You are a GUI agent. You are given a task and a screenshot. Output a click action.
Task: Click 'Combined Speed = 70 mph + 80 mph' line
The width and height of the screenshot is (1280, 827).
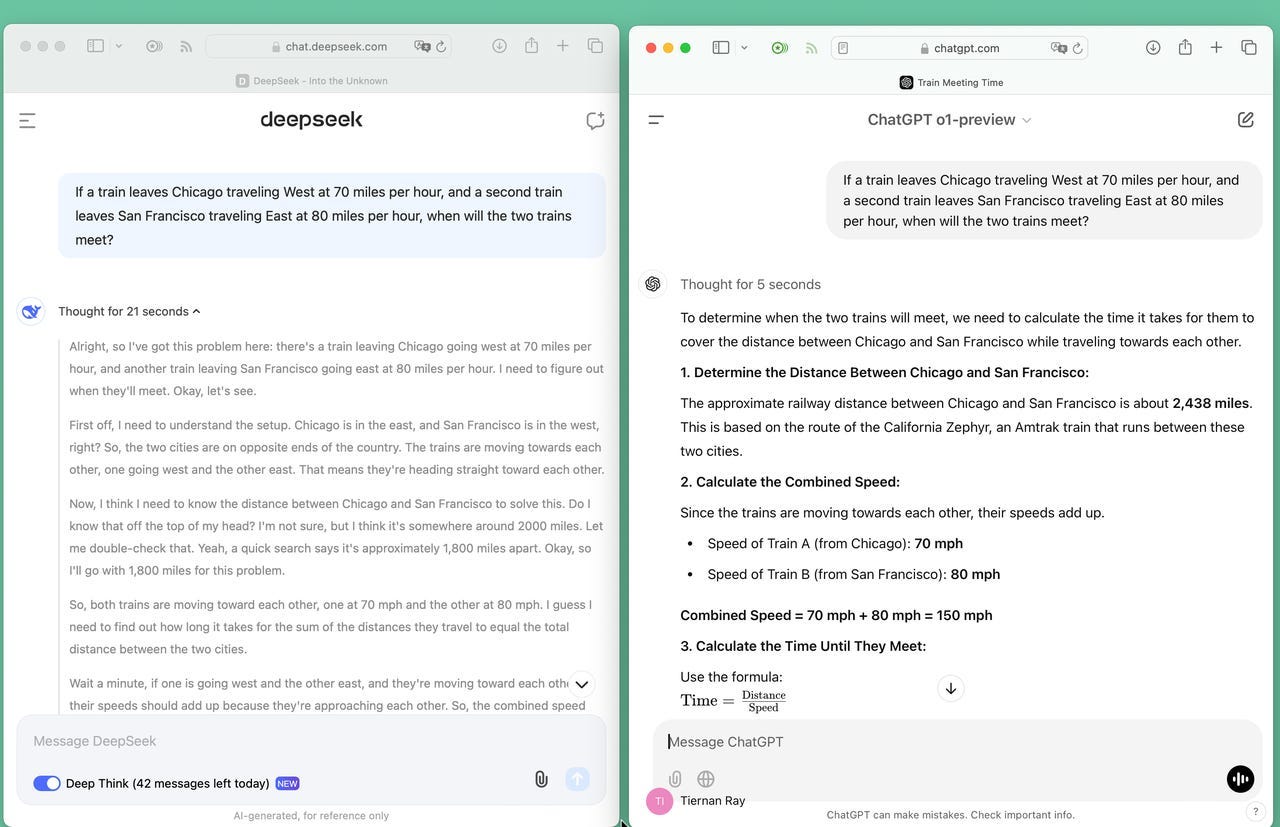click(836, 615)
